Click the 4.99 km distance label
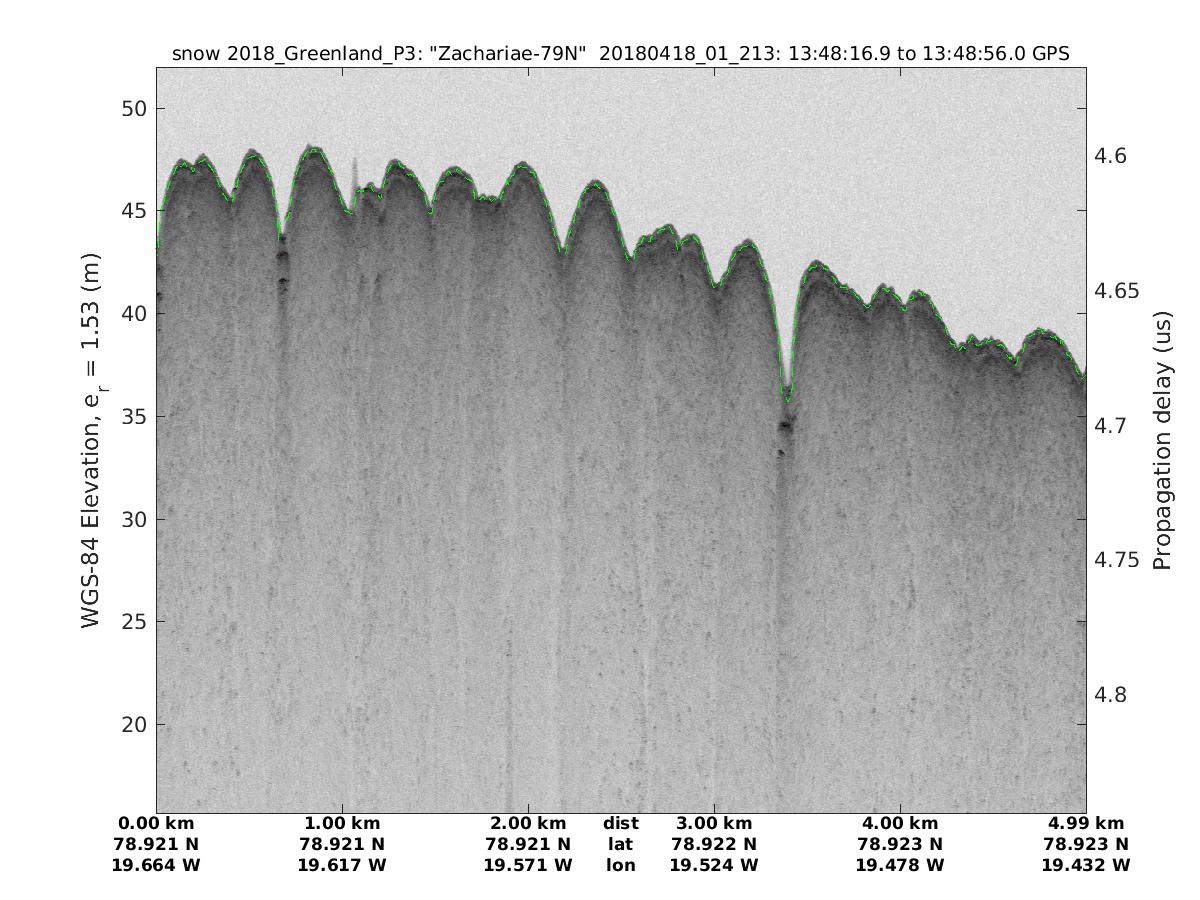Image resolution: width=1200 pixels, height=900 pixels. pyautogui.click(x=1086, y=823)
